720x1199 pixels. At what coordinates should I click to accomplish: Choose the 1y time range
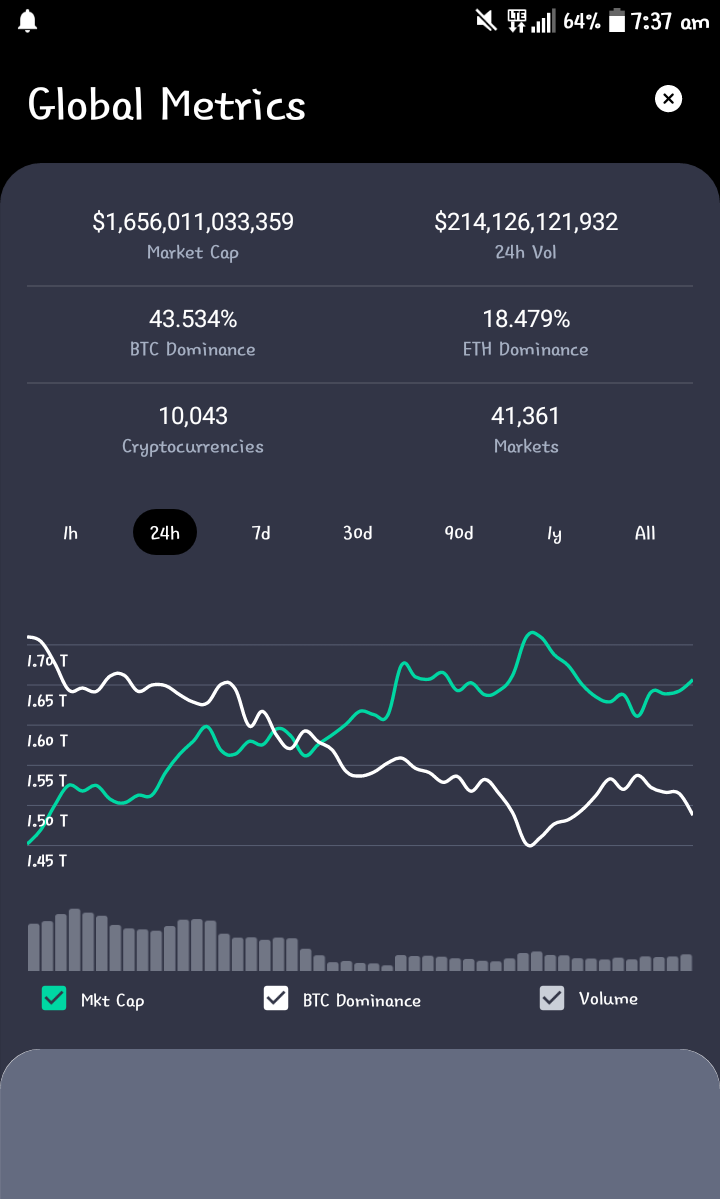click(x=554, y=533)
